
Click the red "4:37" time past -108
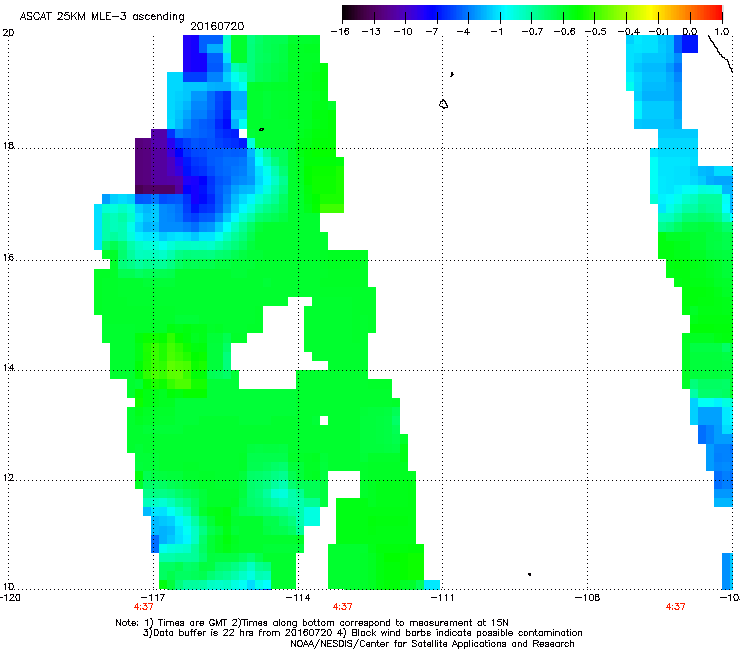coord(675,607)
